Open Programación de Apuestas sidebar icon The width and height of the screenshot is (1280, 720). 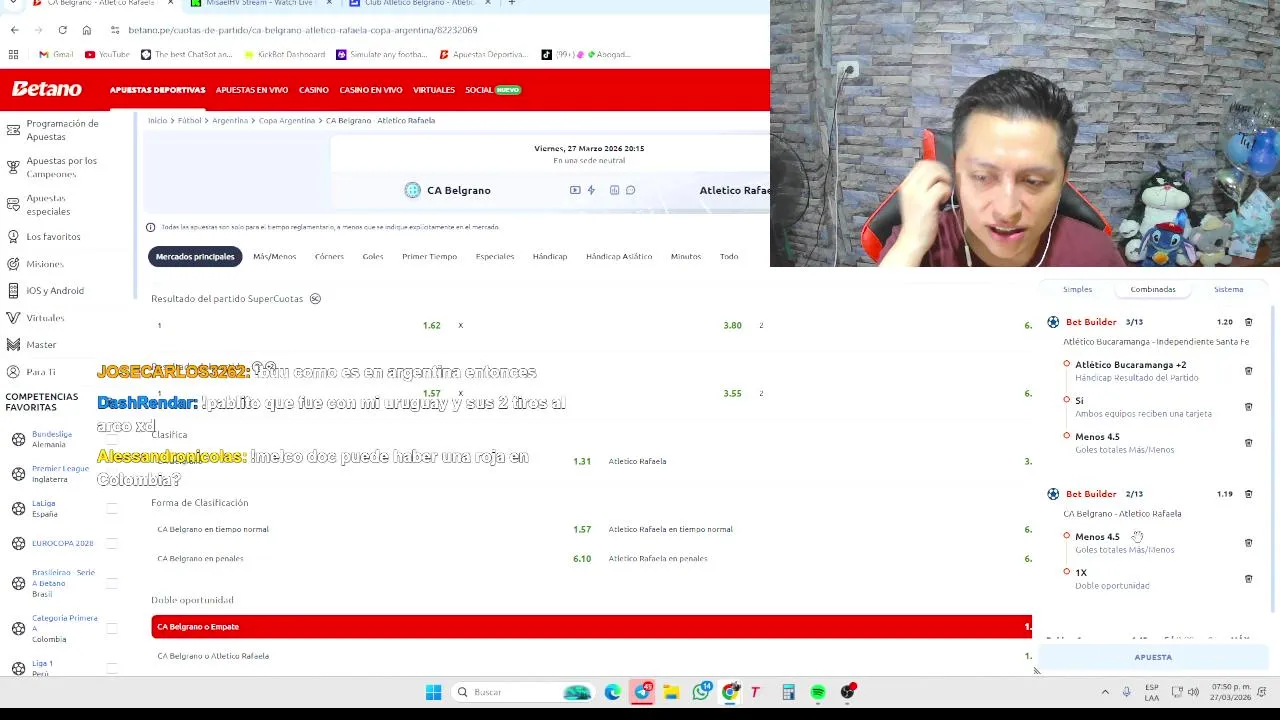coord(13,130)
